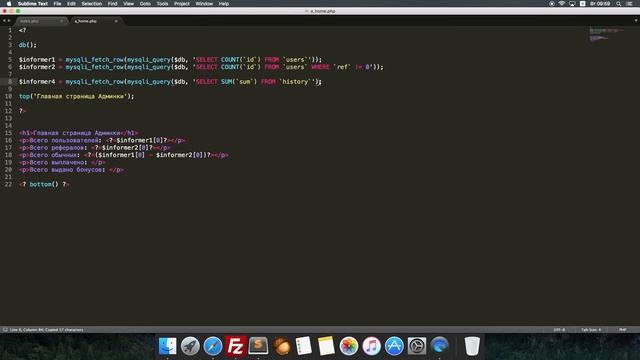The width and height of the screenshot is (640, 360).
Task: Click 'Всего рефералов' paragraph line
Action: click(95, 148)
